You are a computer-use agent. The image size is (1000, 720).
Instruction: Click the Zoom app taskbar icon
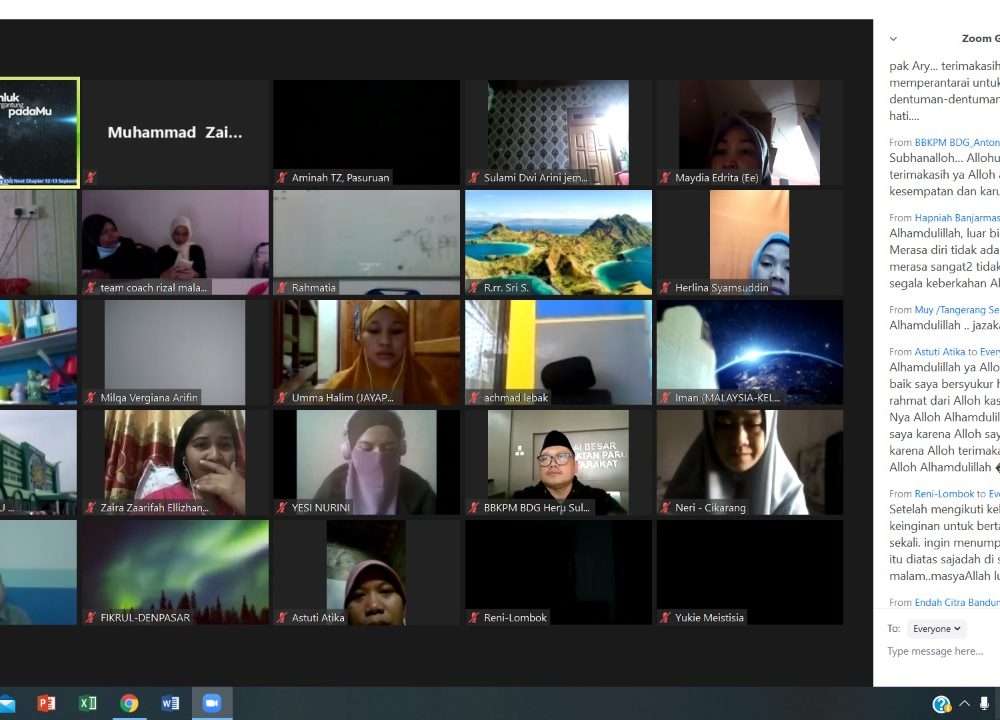click(x=212, y=703)
